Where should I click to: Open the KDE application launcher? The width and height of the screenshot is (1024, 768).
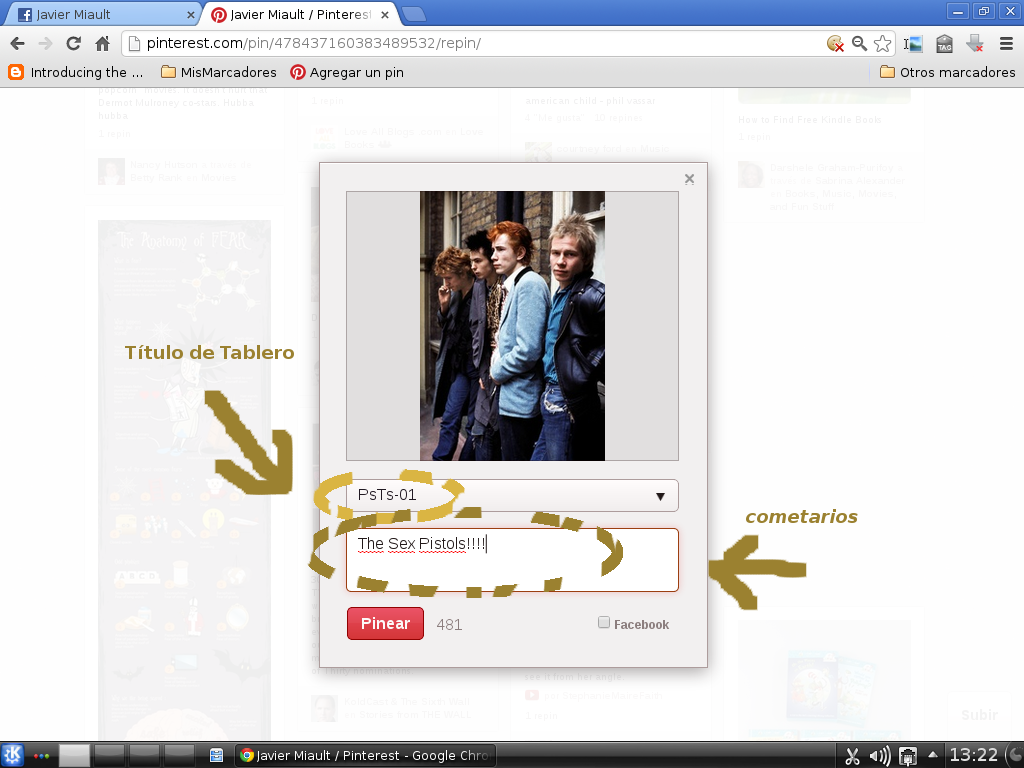(x=12, y=756)
